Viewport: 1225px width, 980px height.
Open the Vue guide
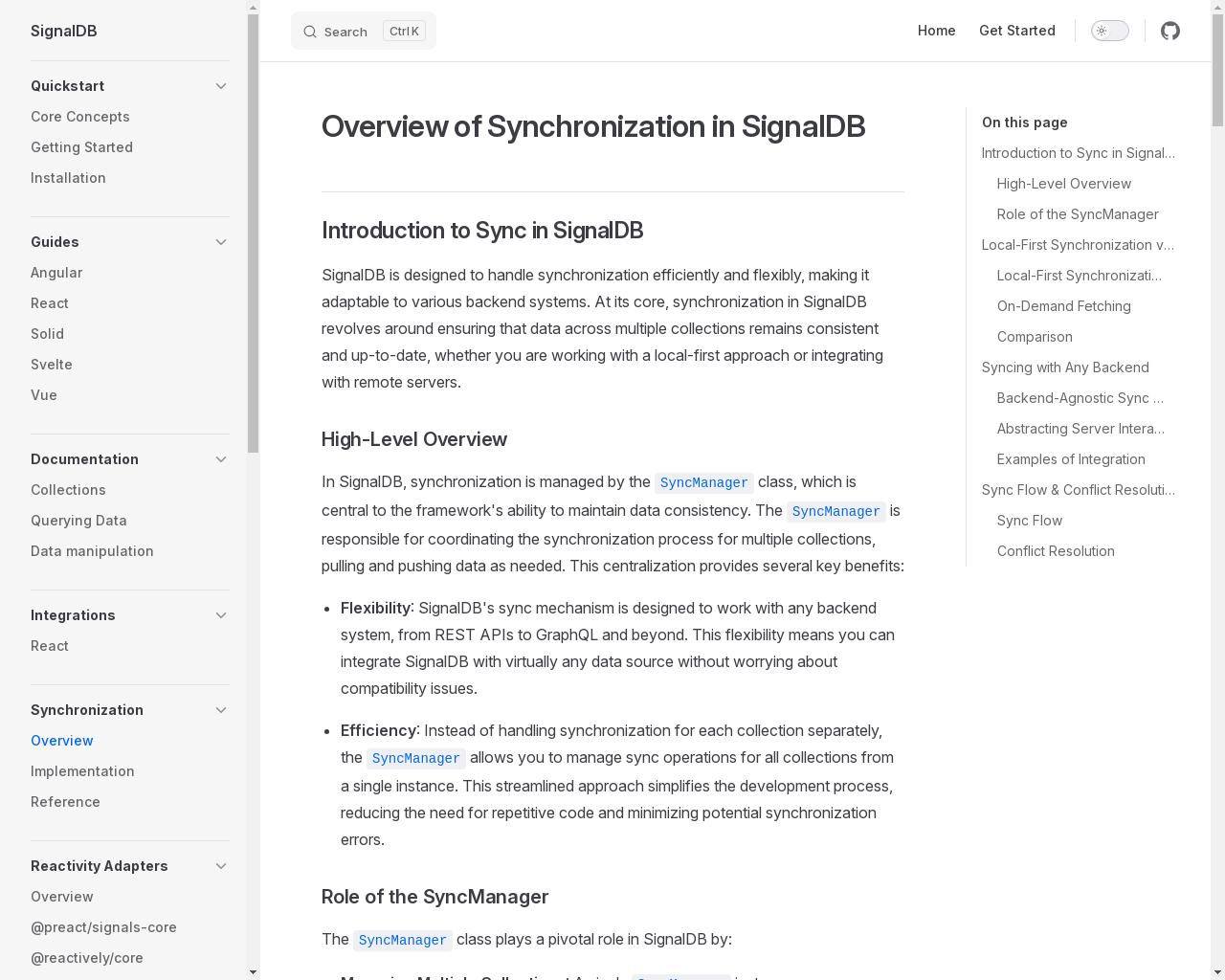click(44, 395)
